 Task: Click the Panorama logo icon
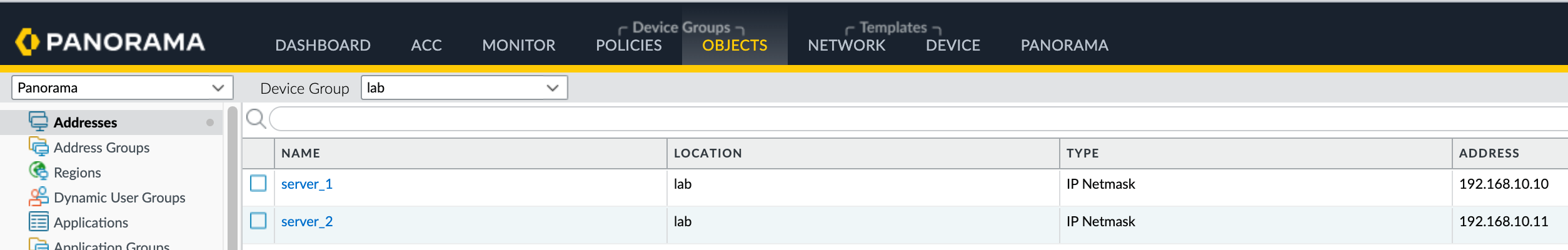tap(27, 42)
